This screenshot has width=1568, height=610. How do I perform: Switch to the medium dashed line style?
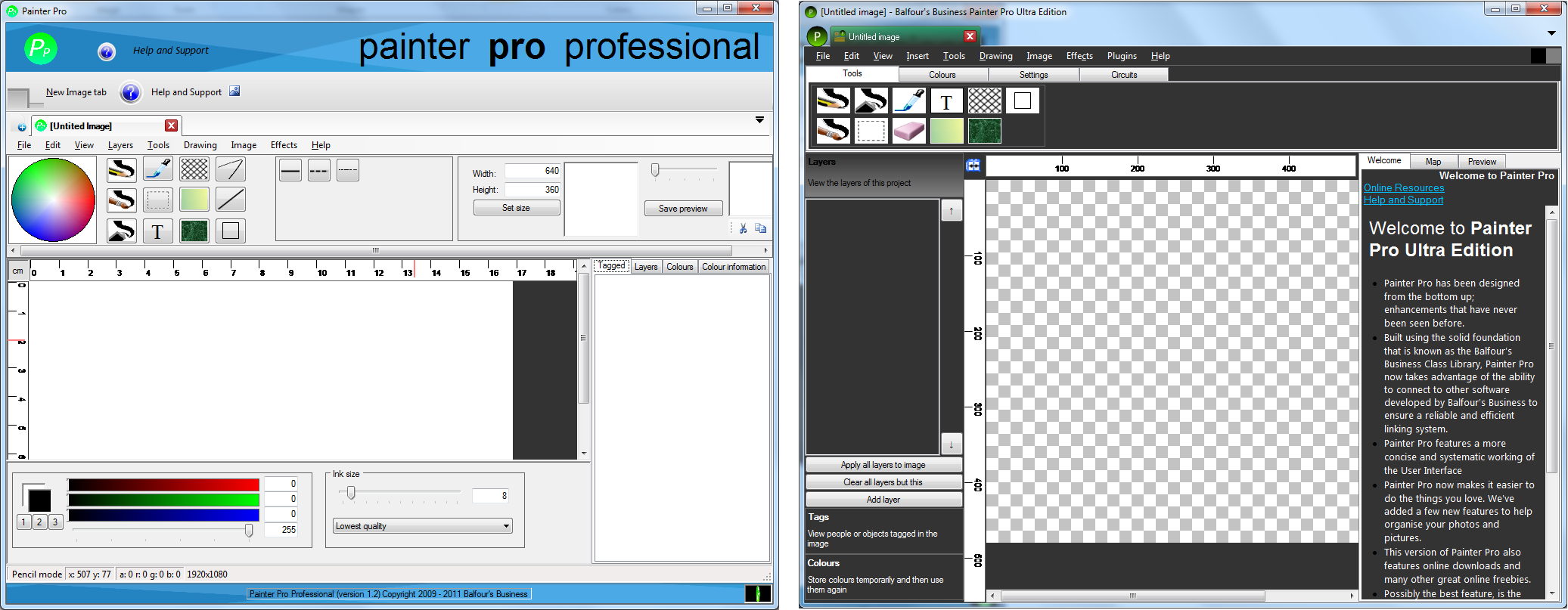point(319,171)
